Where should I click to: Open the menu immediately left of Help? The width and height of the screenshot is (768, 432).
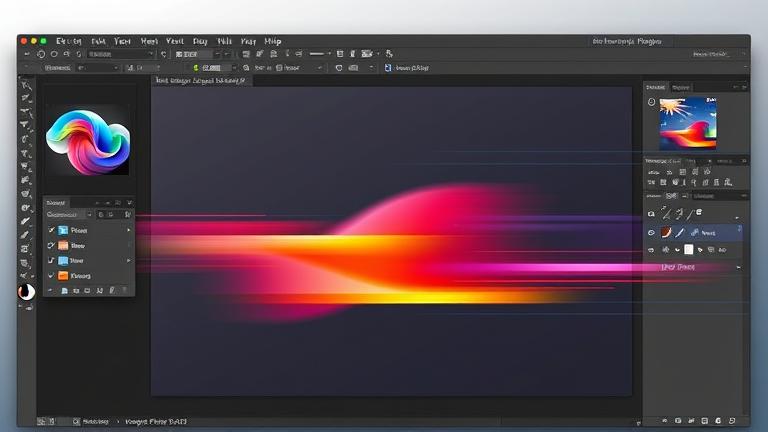pyautogui.click(x=248, y=41)
